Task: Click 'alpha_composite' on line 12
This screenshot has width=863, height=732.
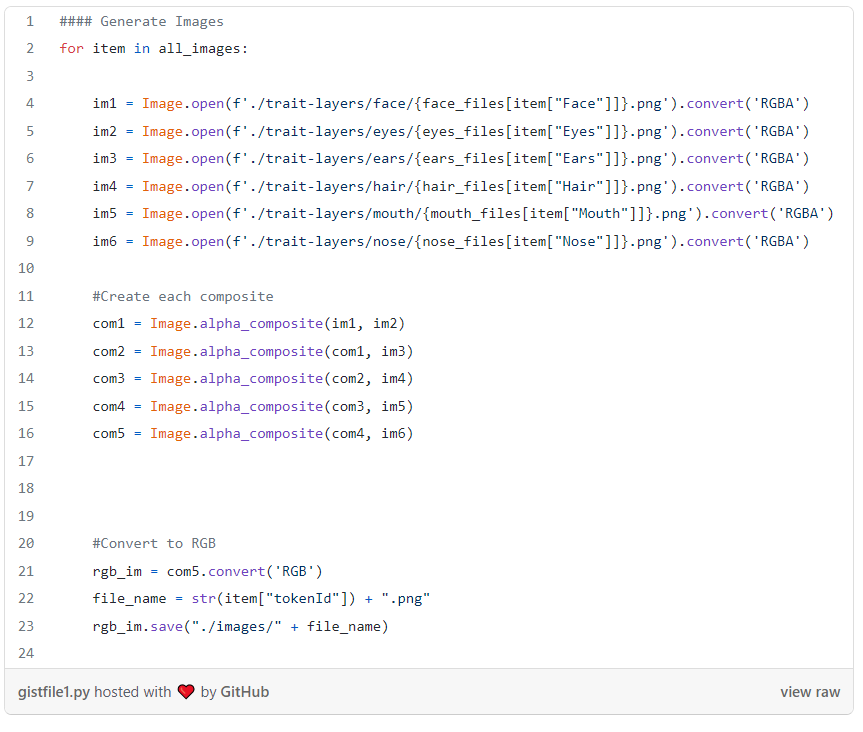Action: tap(261, 324)
